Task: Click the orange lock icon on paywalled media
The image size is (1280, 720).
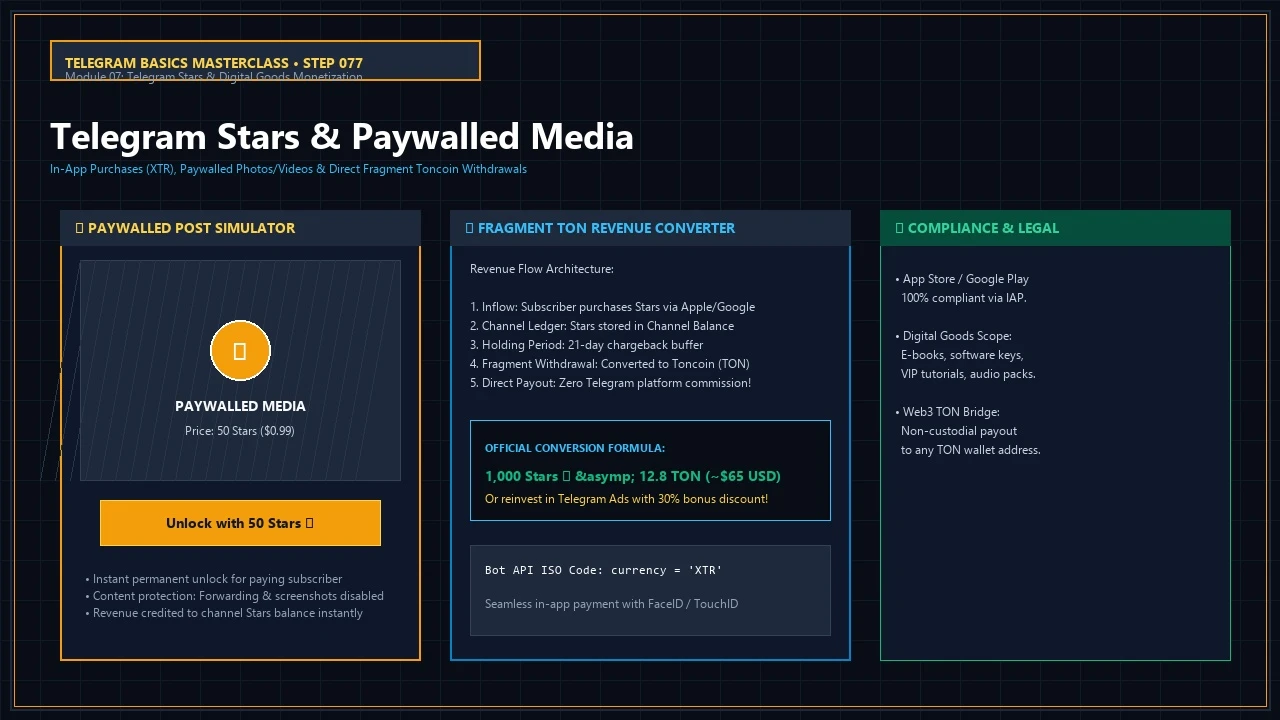Action: 240,351
